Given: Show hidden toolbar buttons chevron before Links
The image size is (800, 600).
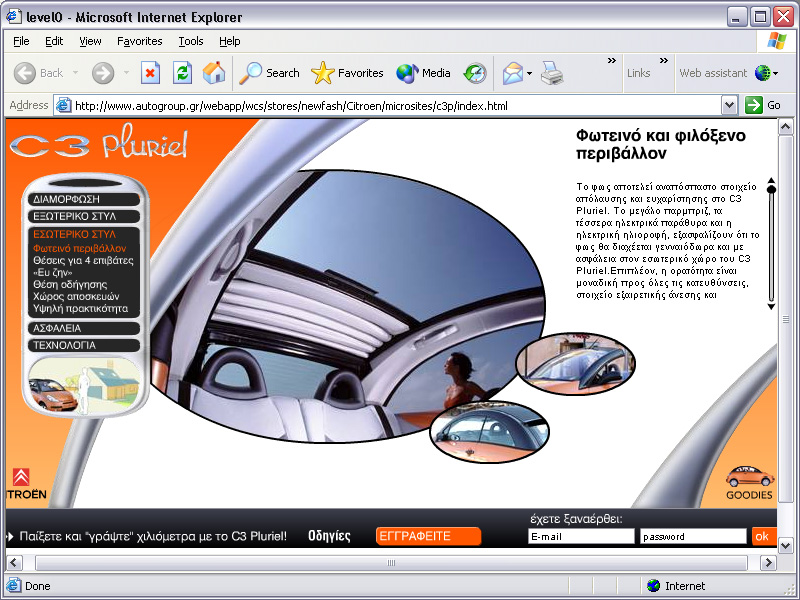Looking at the screenshot, I should [611, 61].
